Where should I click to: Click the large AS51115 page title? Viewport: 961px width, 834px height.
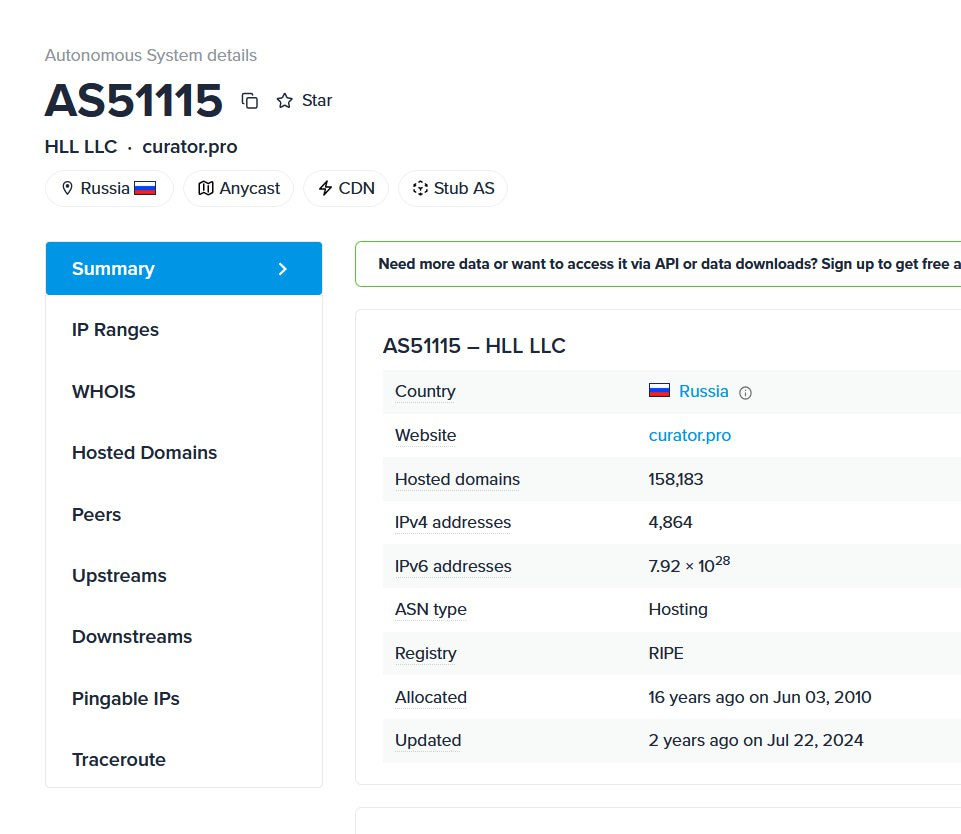click(x=133, y=100)
